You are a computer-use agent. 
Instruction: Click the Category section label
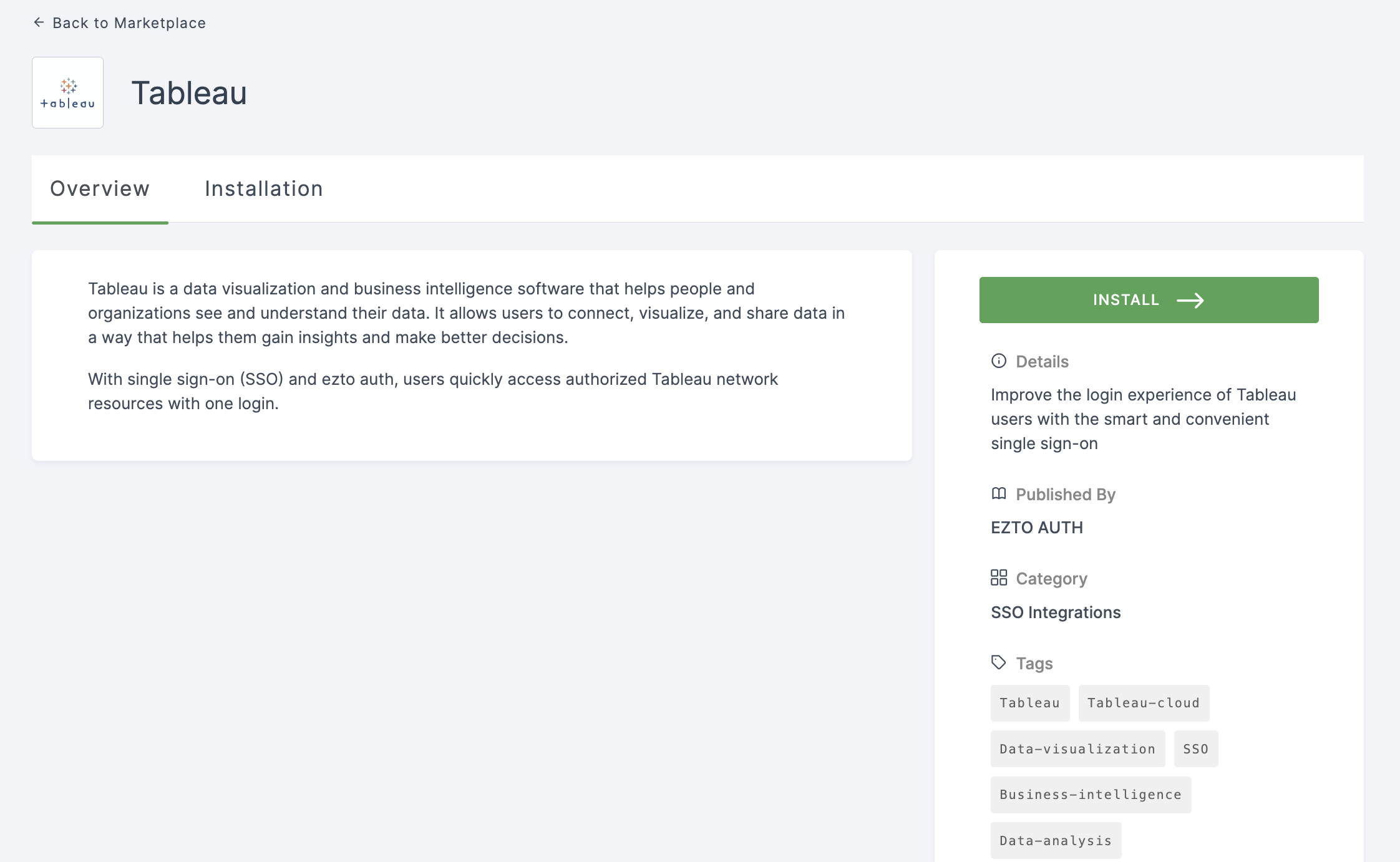pos(1051,579)
